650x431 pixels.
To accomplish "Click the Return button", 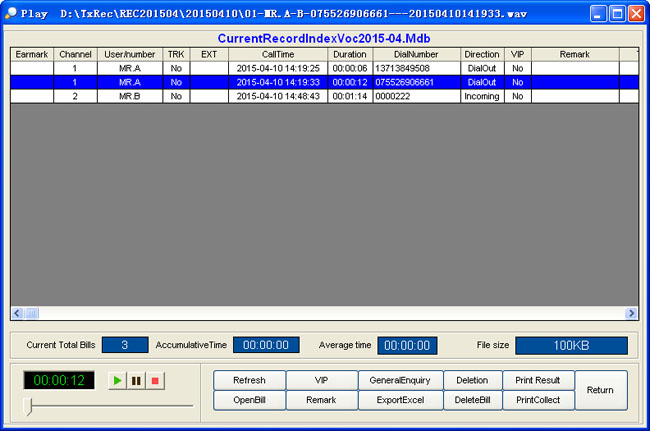I will 600,390.
